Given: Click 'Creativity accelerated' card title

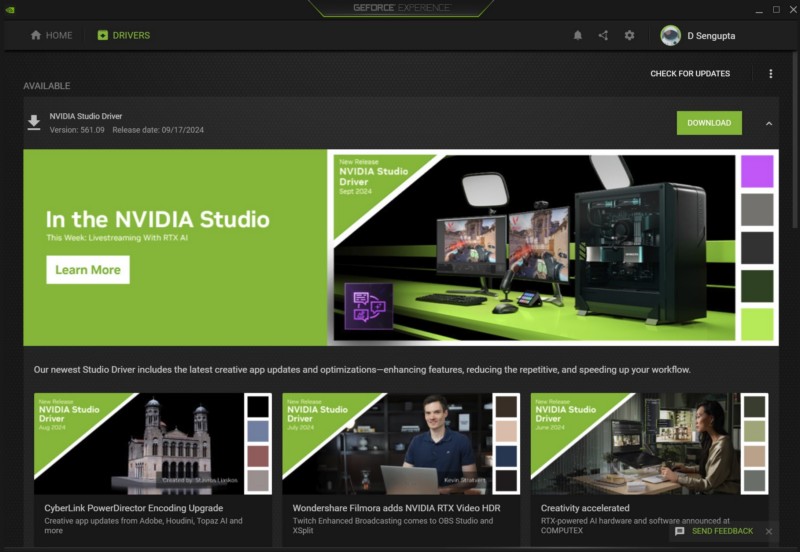Looking at the screenshot, I should click(x=585, y=508).
